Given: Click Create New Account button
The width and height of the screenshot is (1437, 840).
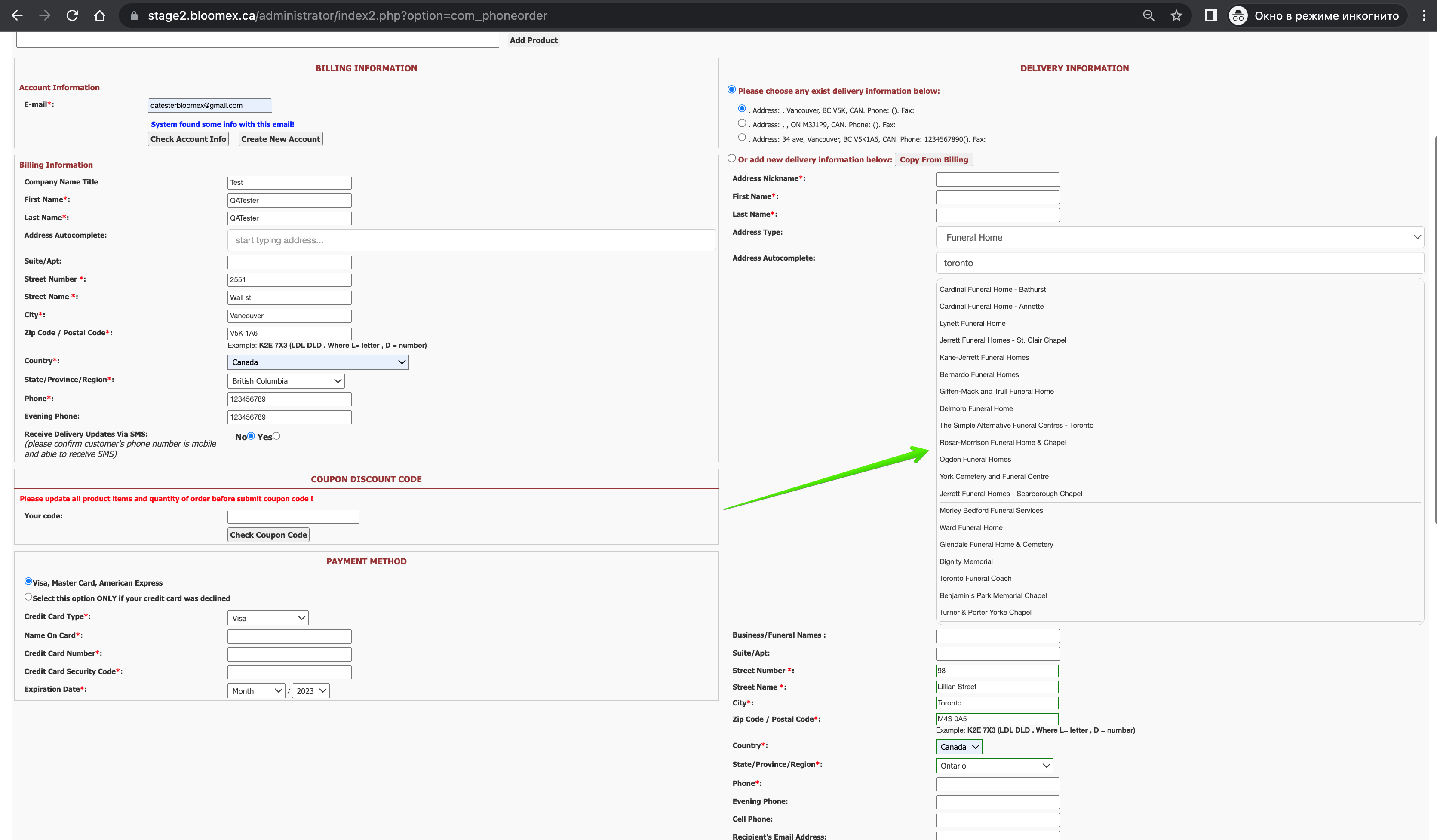Looking at the screenshot, I should 280,139.
